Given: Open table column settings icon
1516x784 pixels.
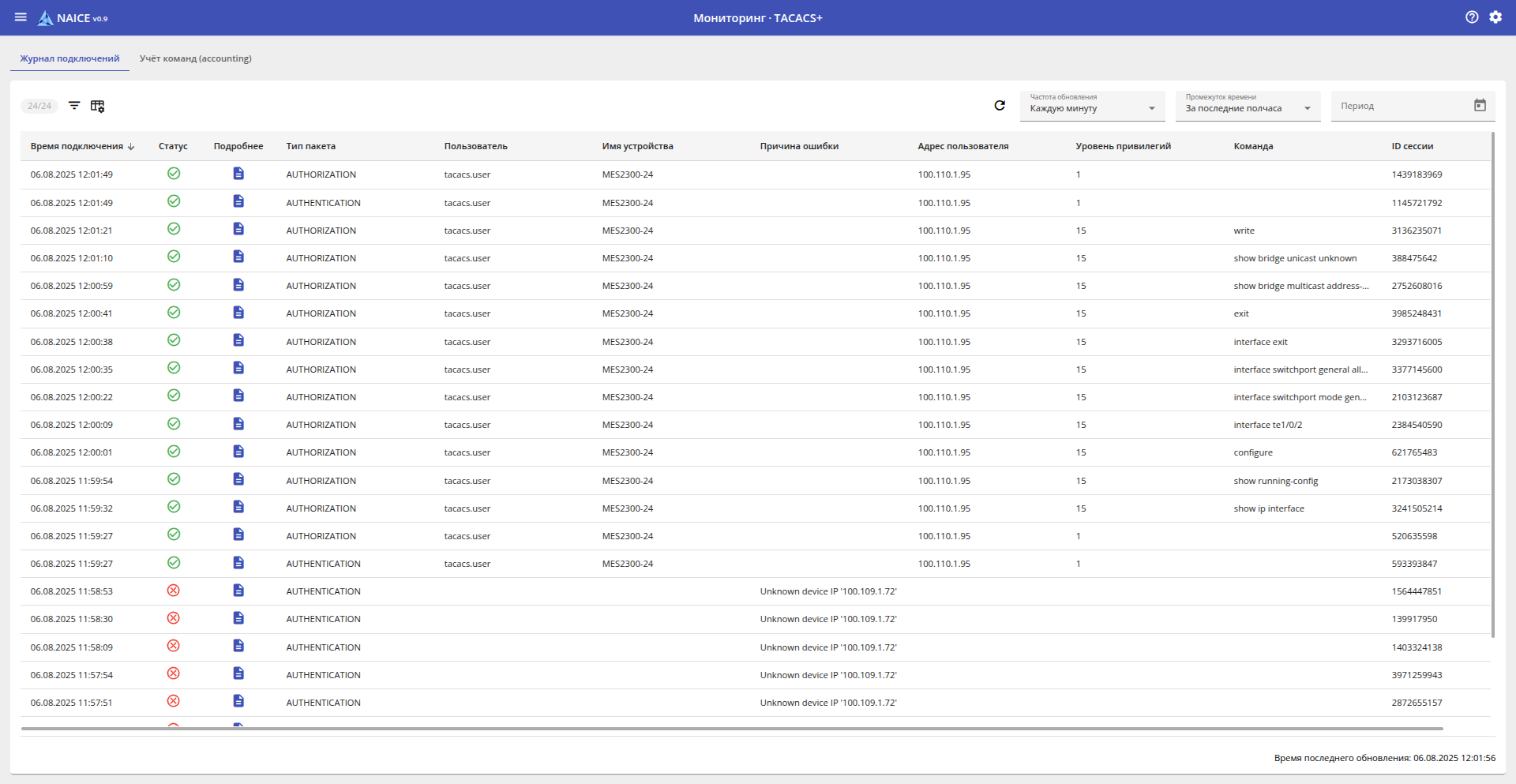Looking at the screenshot, I should 97,106.
